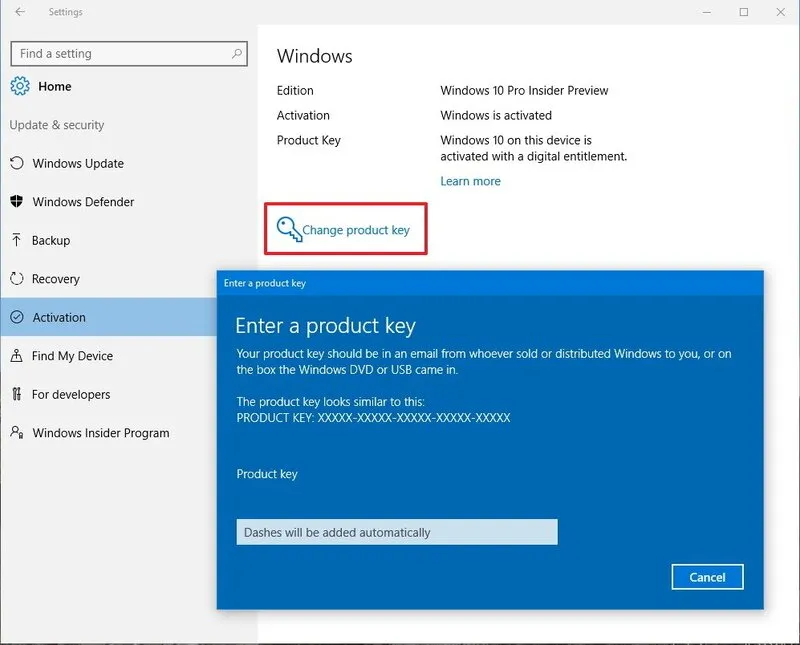800x645 pixels.
Task: Maximize the Settings window
Action: coord(744,12)
